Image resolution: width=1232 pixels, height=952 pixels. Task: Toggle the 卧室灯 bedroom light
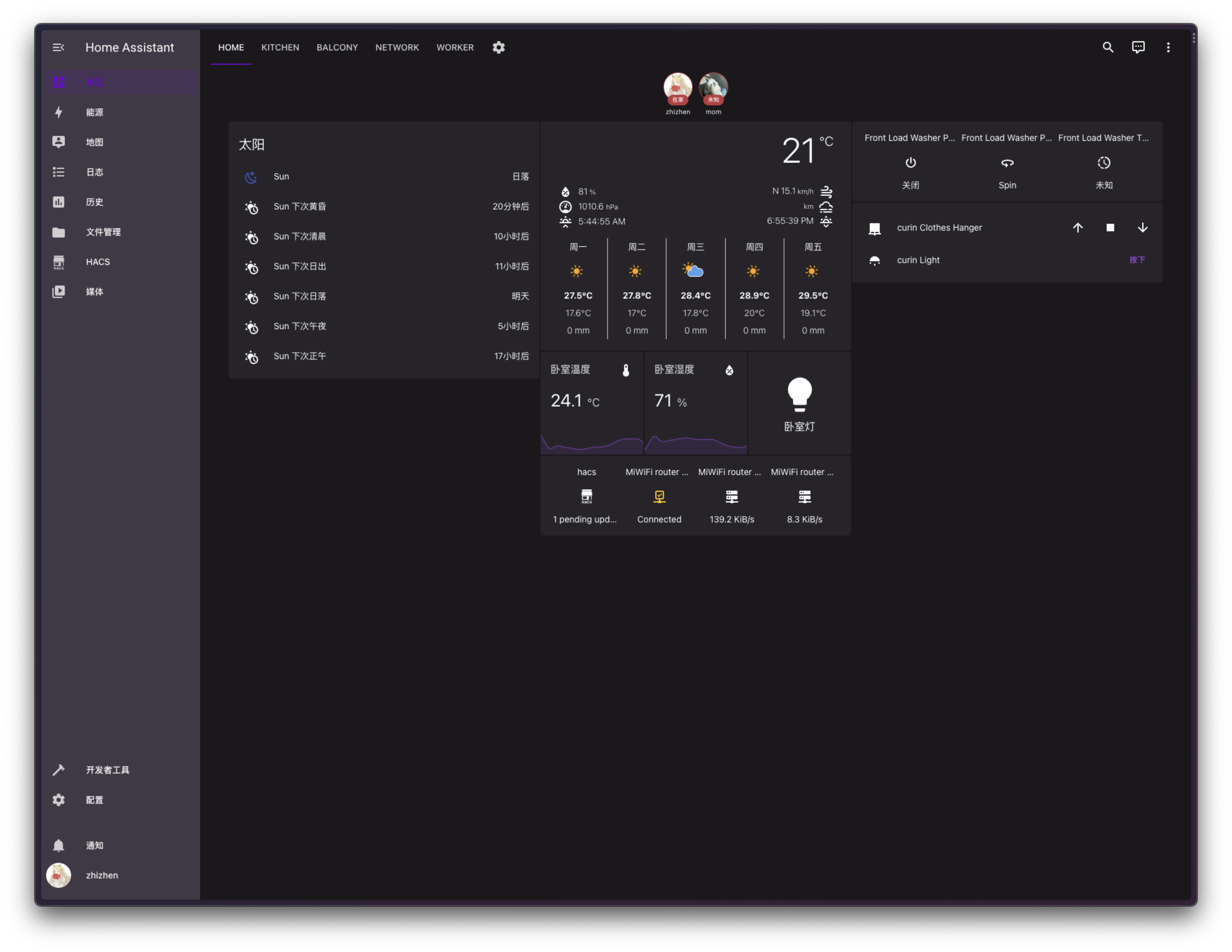pyautogui.click(x=799, y=395)
